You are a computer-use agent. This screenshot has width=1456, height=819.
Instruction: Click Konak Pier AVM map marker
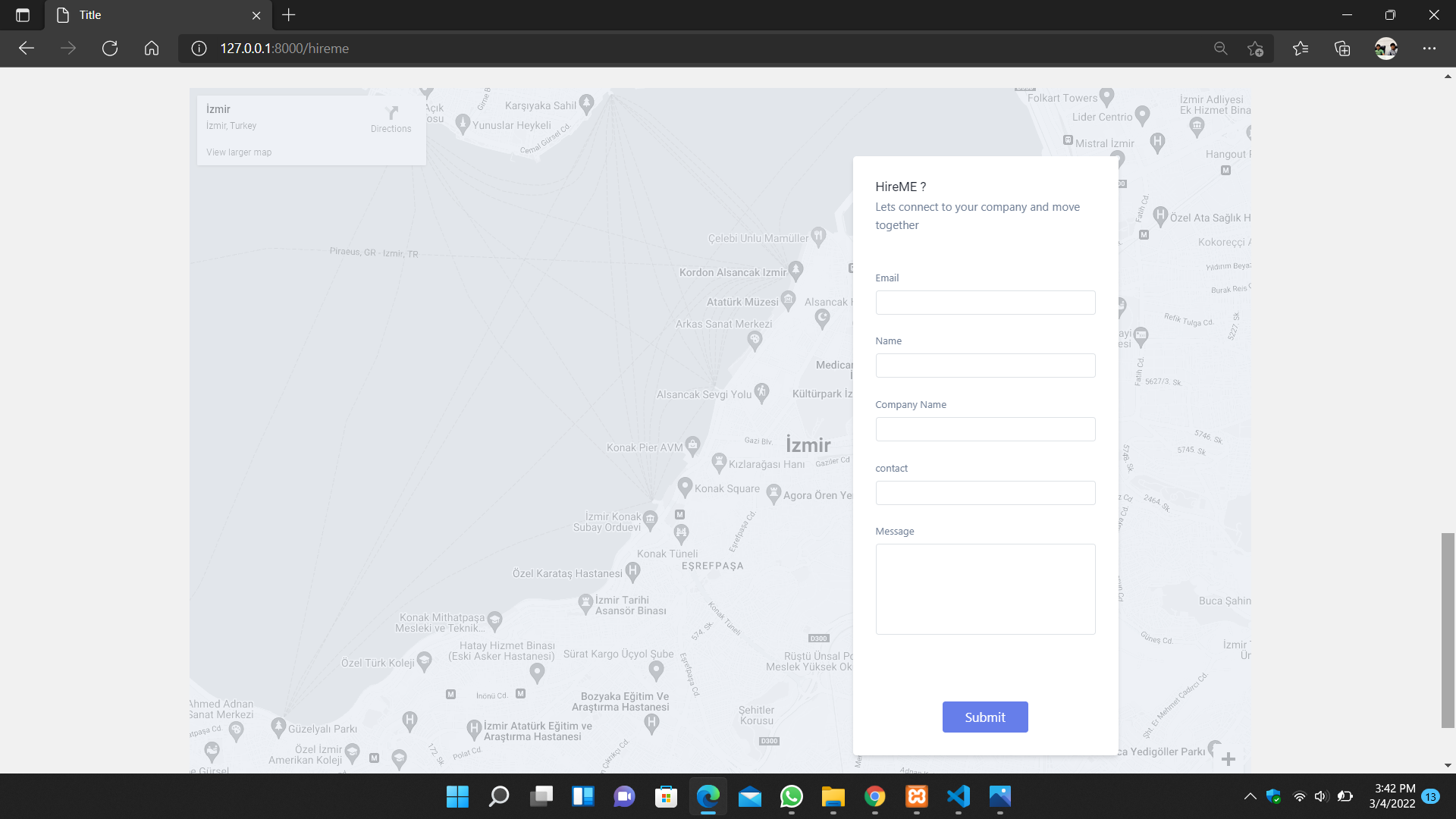point(692,445)
